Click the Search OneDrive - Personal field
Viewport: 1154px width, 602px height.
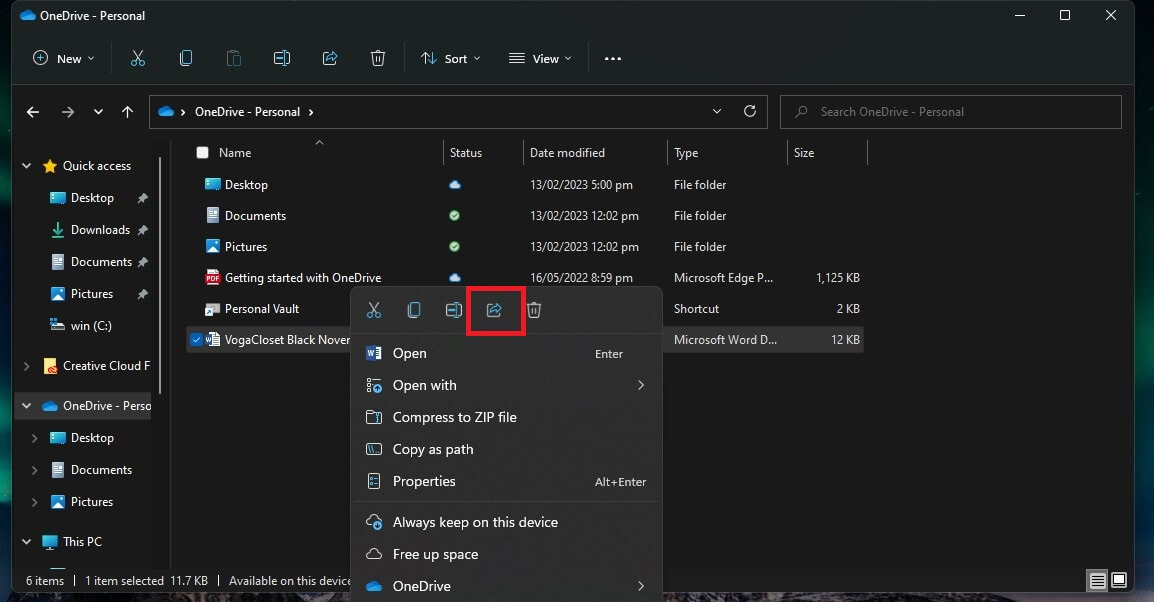point(950,112)
